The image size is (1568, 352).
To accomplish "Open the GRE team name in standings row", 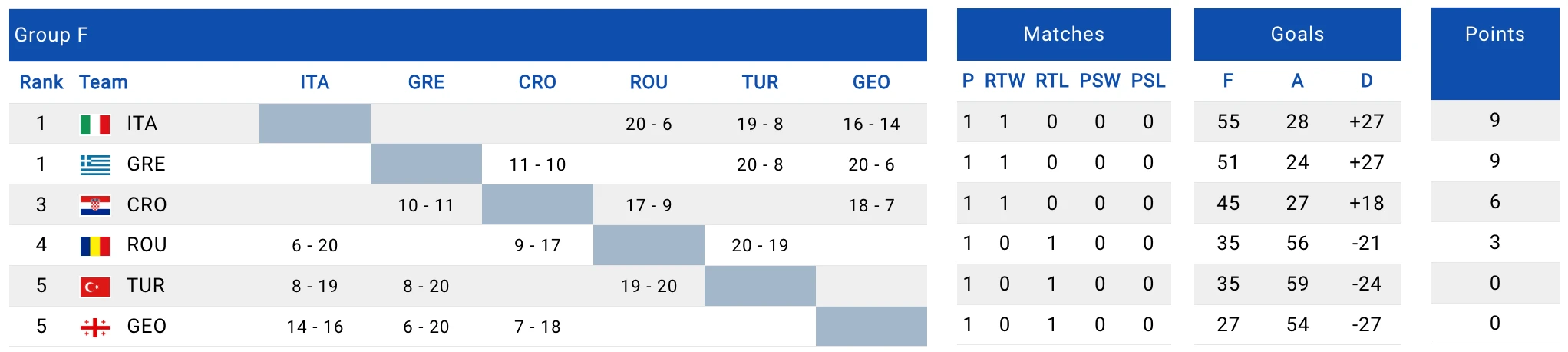I will click(x=146, y=164).
